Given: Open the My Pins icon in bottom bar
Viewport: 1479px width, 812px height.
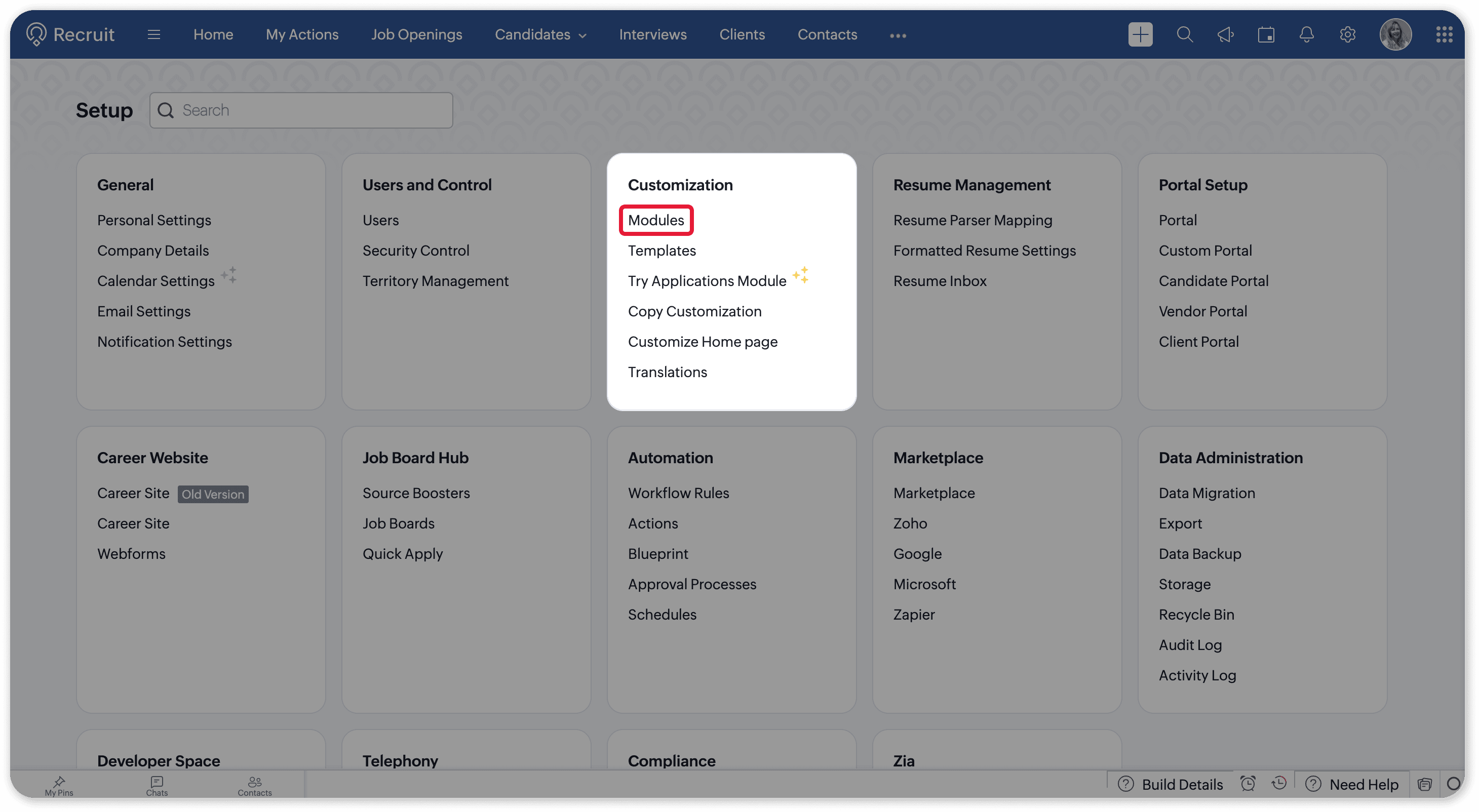Looking at the screenshot, I should [x=59, y=785].
